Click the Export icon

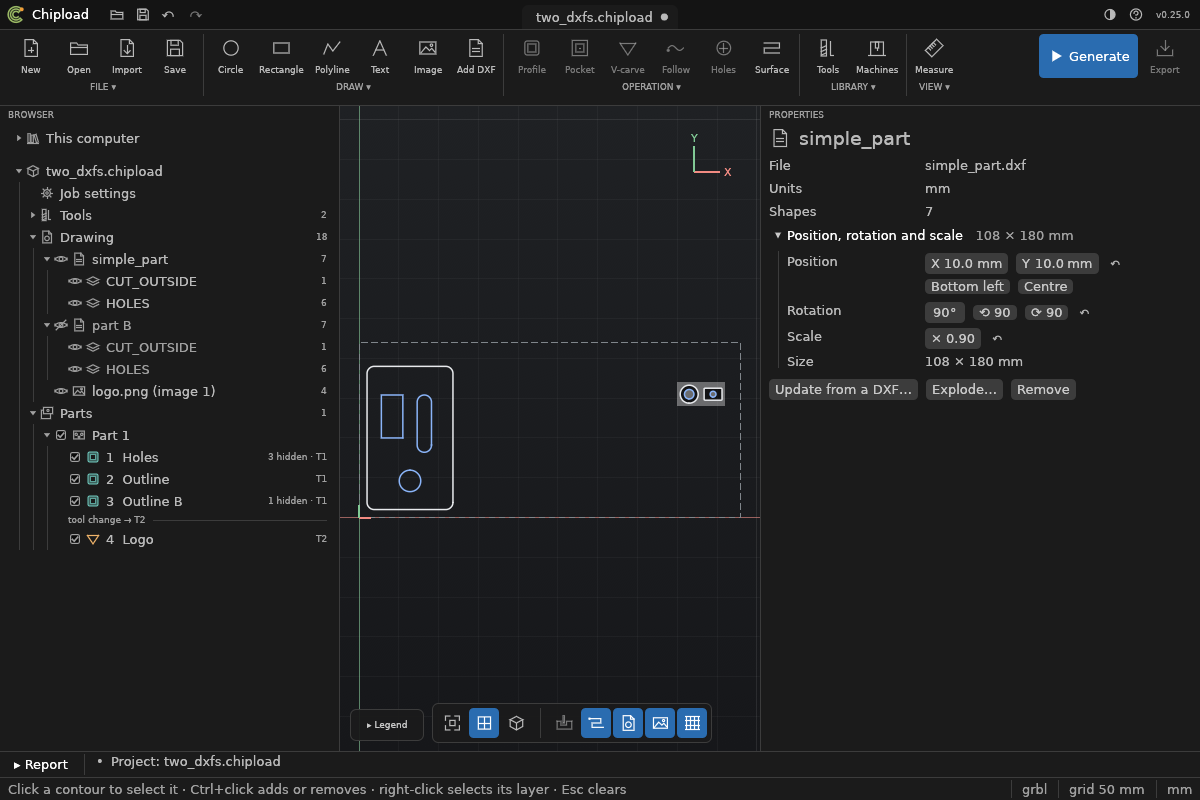tap(1165, 48)
